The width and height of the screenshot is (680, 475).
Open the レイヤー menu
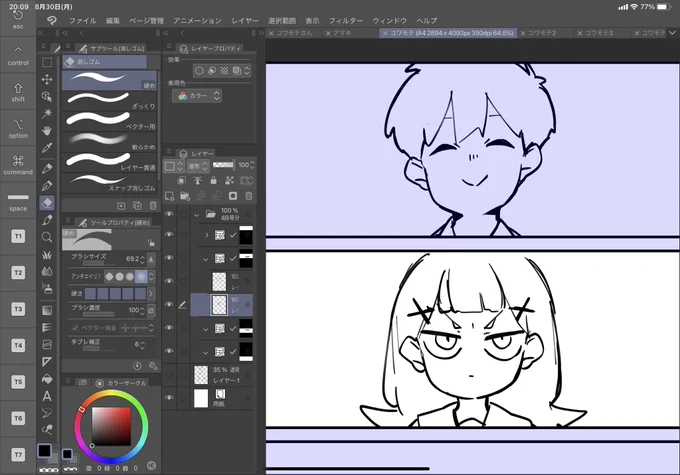coord(245,20)
